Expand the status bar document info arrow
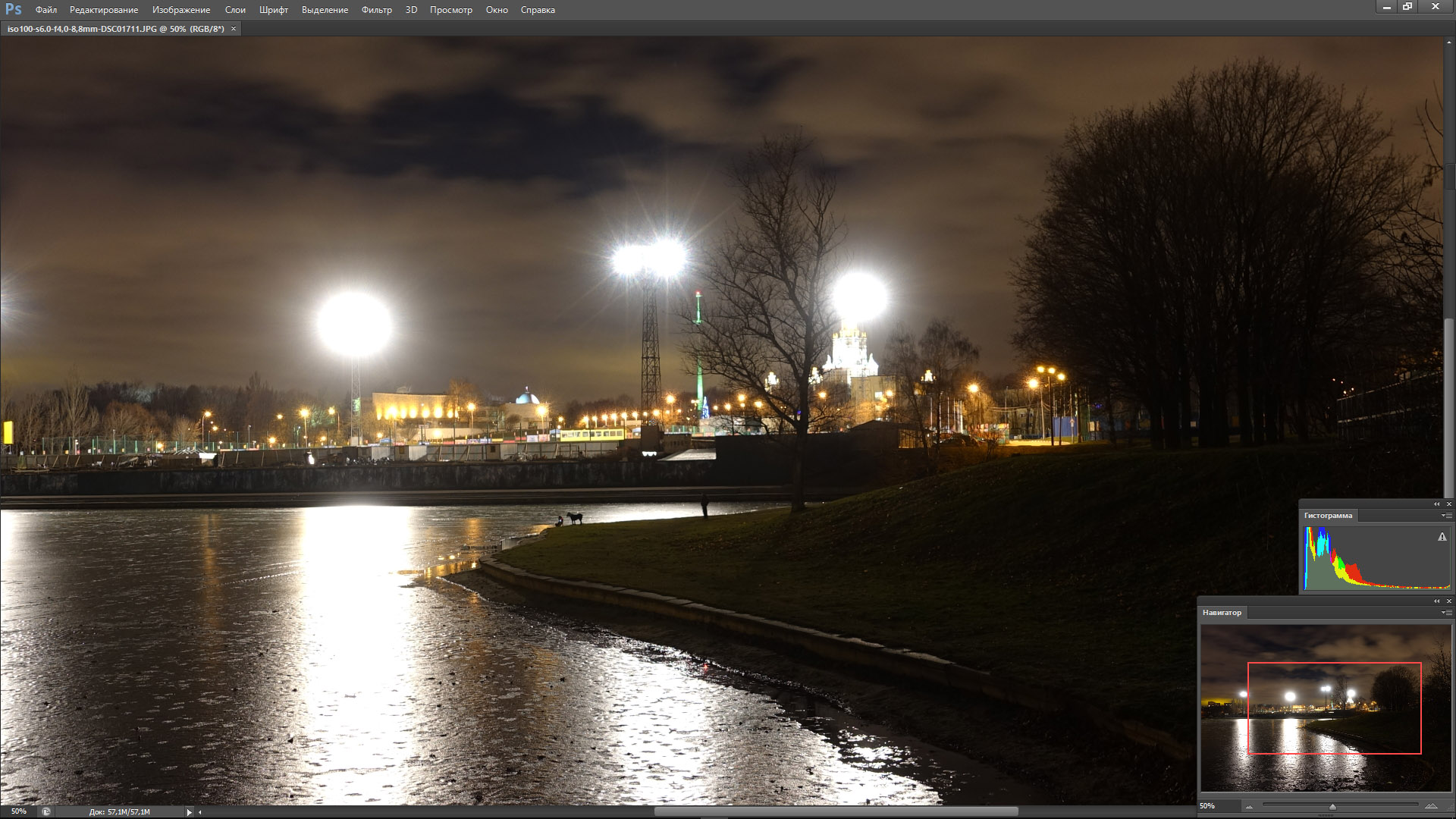Screen dimensions: 1456x819 [189, 812]
